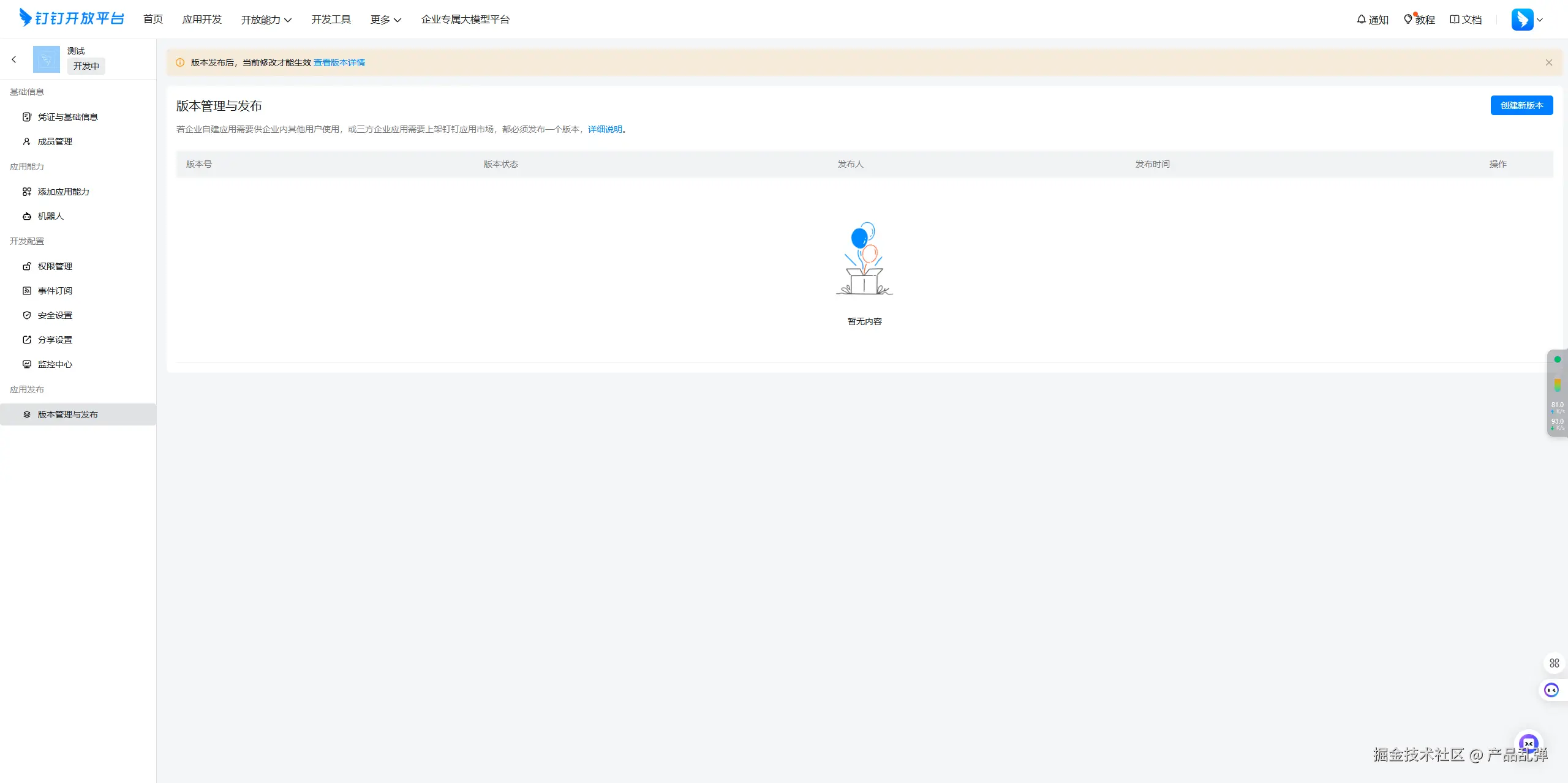The image size is (1568, 783).
Task: Click the floating assistant robot icon
Action: [1551, 691]
